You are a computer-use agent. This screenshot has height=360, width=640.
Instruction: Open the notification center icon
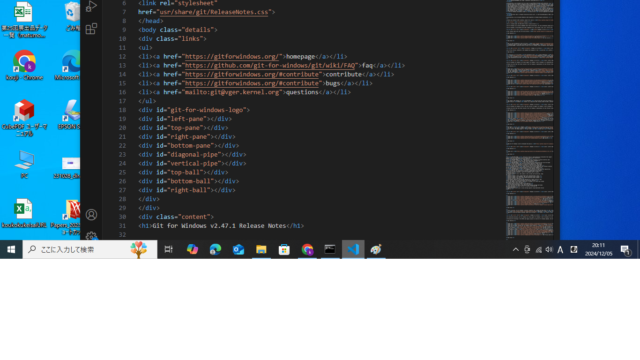pos(625,249)
